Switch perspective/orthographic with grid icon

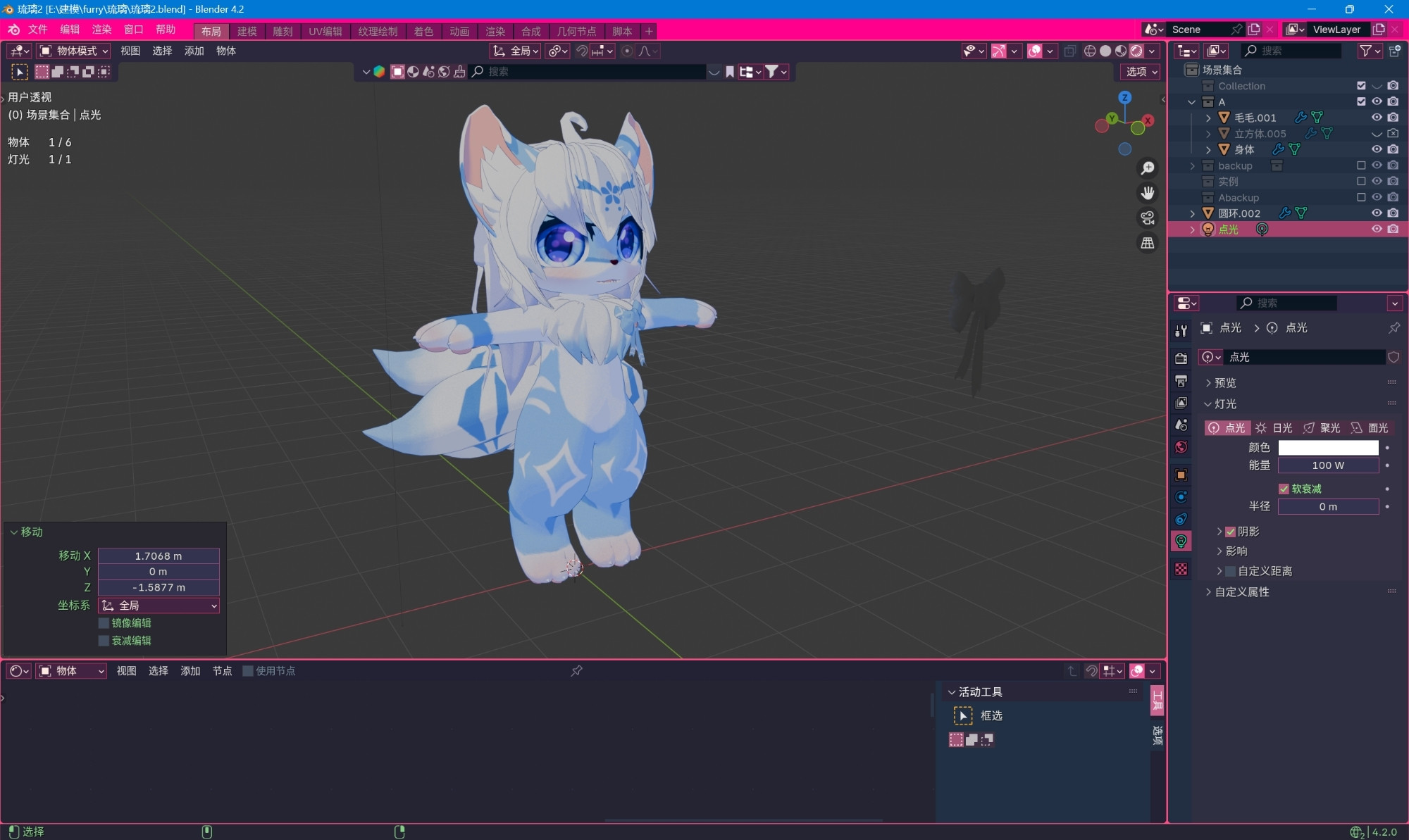point(1148,243)
